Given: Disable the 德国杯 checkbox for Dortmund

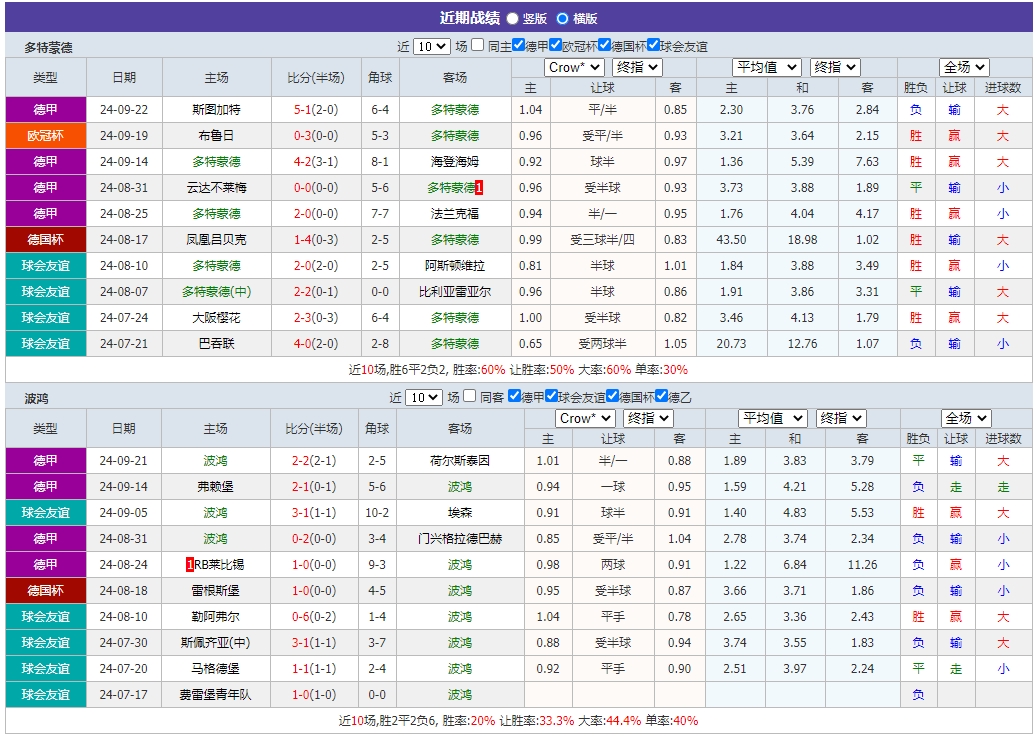Looking at the screenshot, I should point(604,43).
